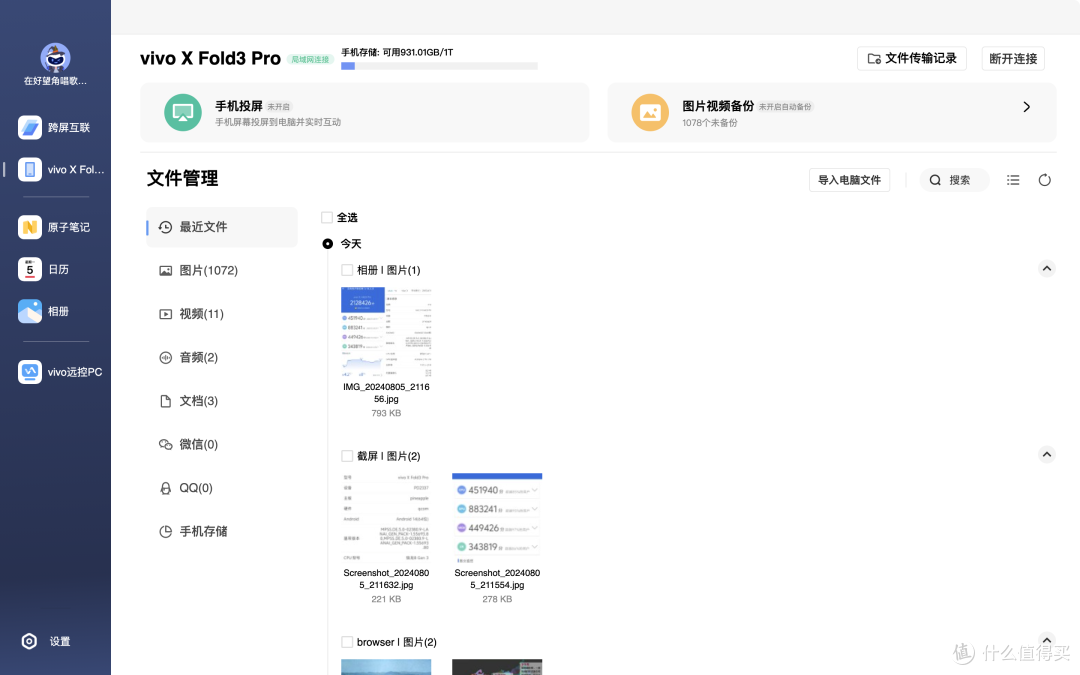This screenshot has width=1080, height=675.
Task: Launch vivo远控PC remote control
Action: pyautogui.click(x=61, y=372)
